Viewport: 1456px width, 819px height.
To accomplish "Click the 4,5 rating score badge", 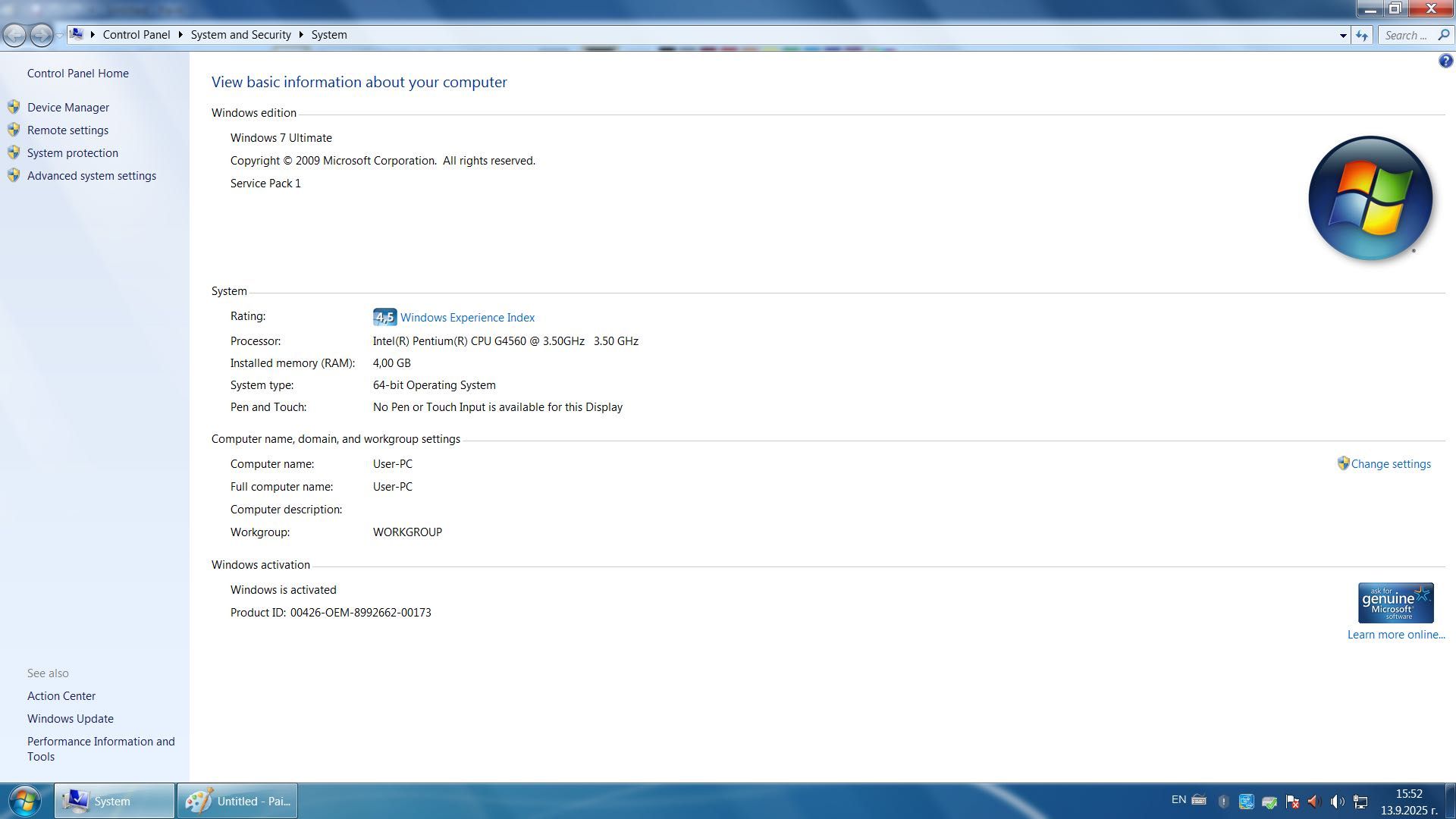I will pos(384,317).
